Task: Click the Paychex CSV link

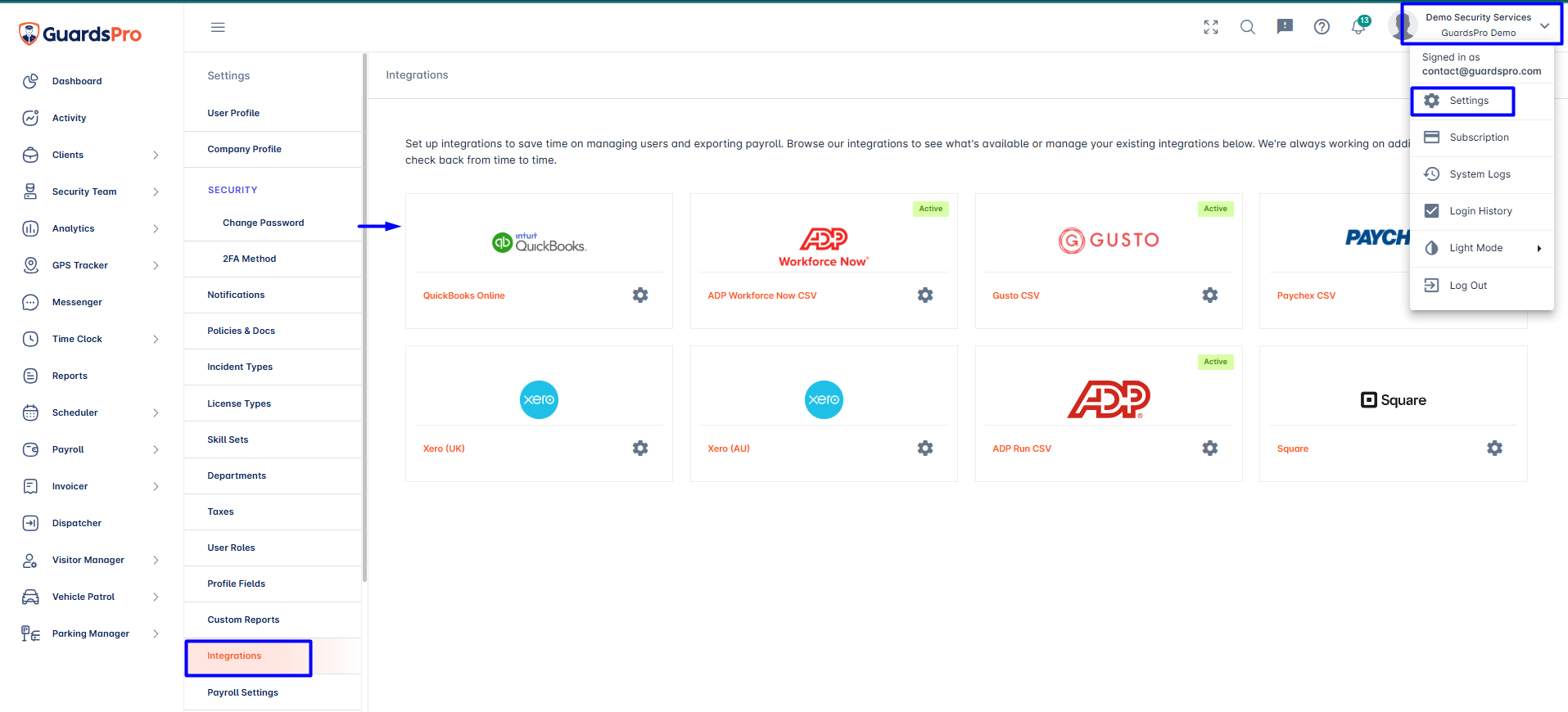Action: pos(1306,295)
